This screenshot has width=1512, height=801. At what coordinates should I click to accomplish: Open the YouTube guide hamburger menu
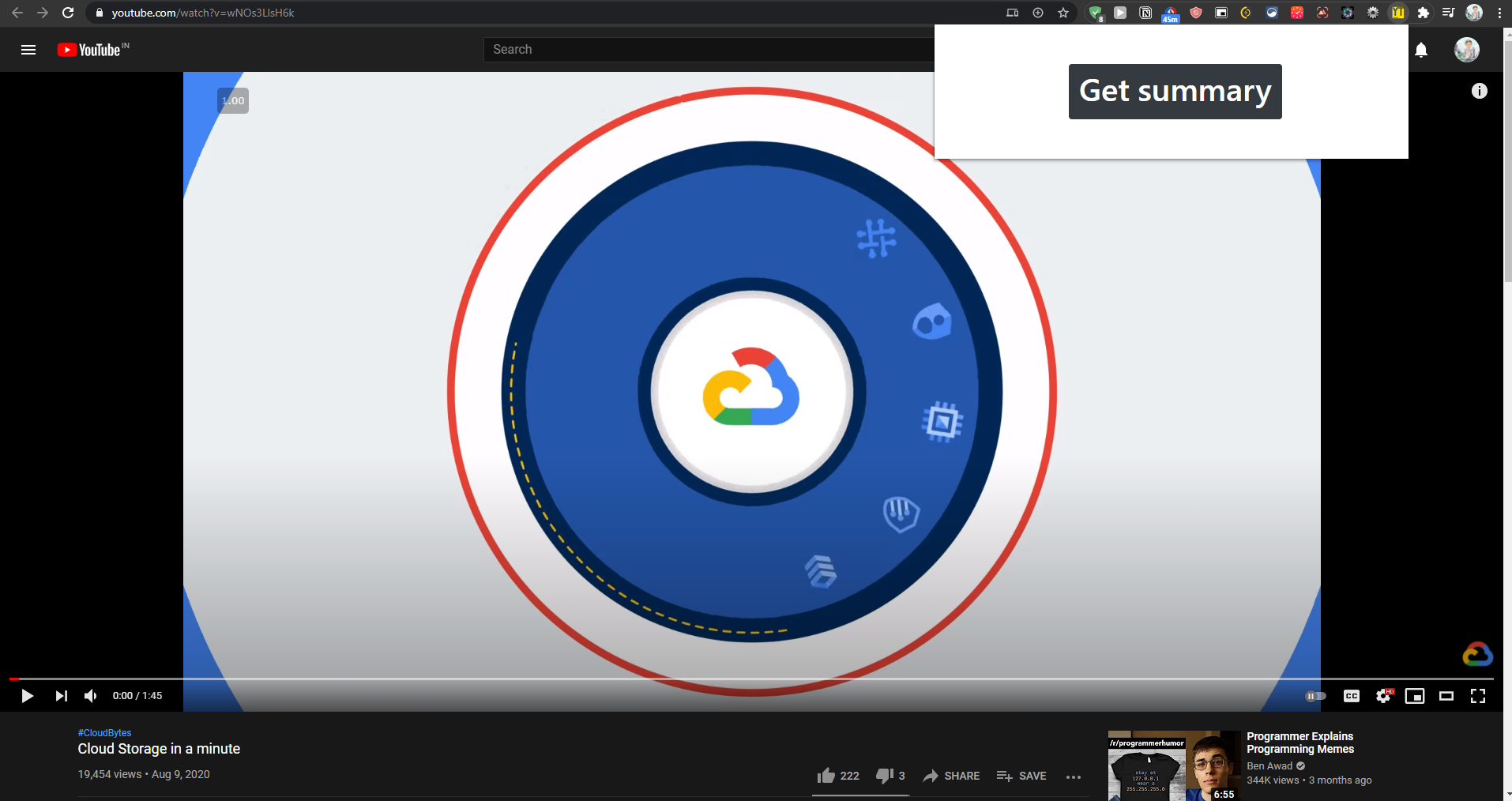point(28,50)
